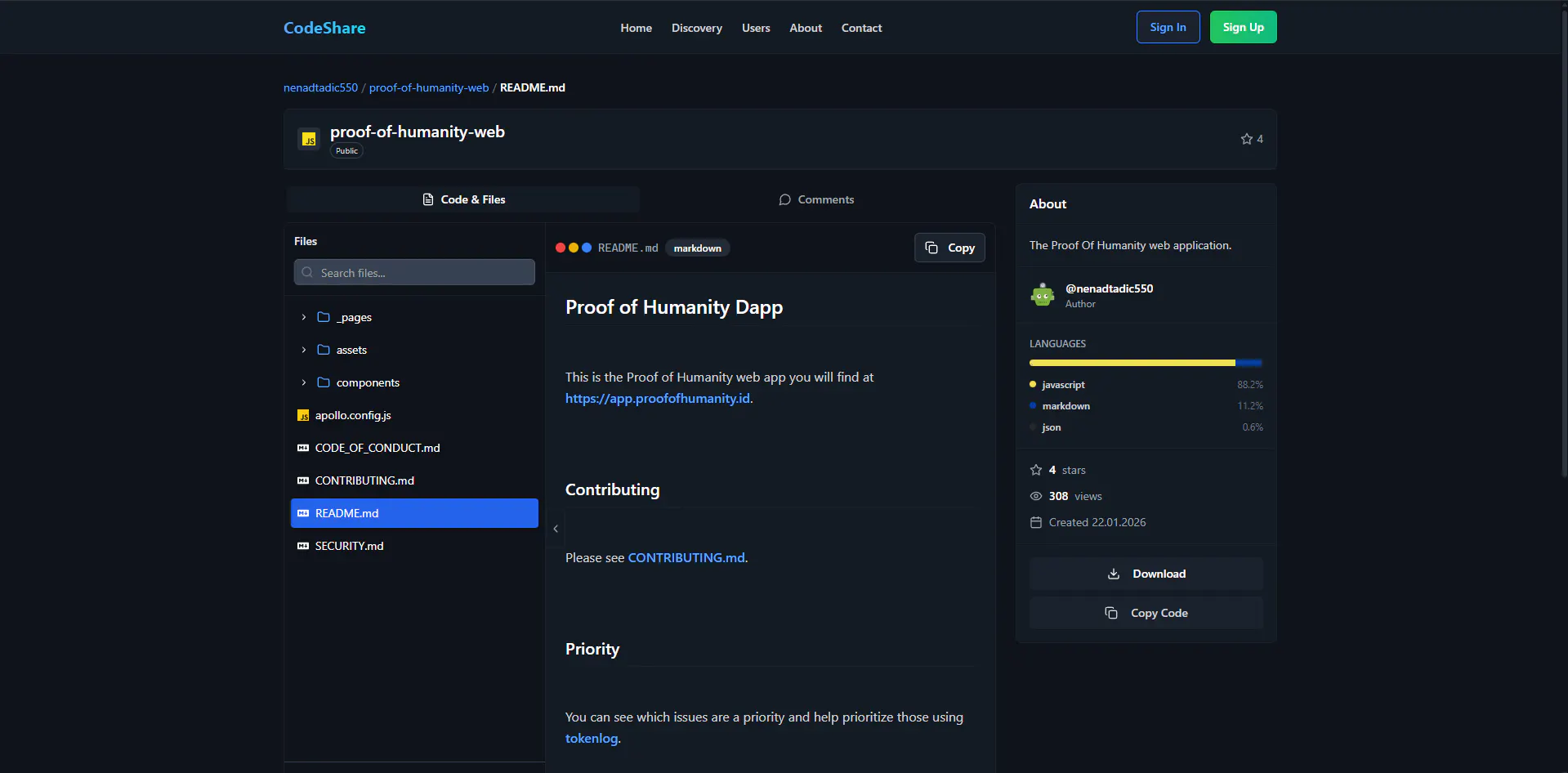1568x773 pixels.
Task: Click the 'Proof of Humanity Dapp' heading
Action: pos(674,307)
